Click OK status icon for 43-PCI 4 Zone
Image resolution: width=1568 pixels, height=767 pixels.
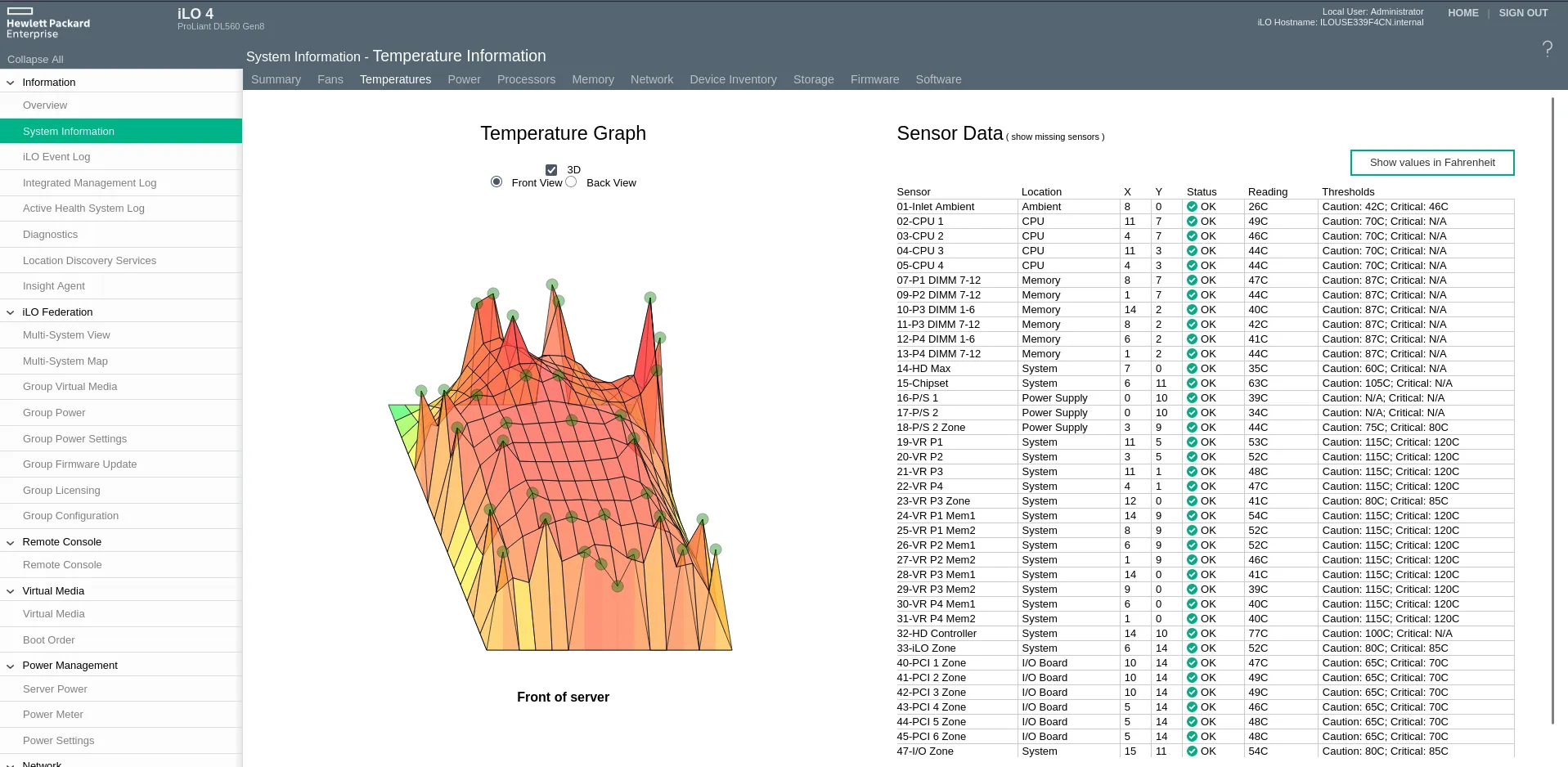1192,707
